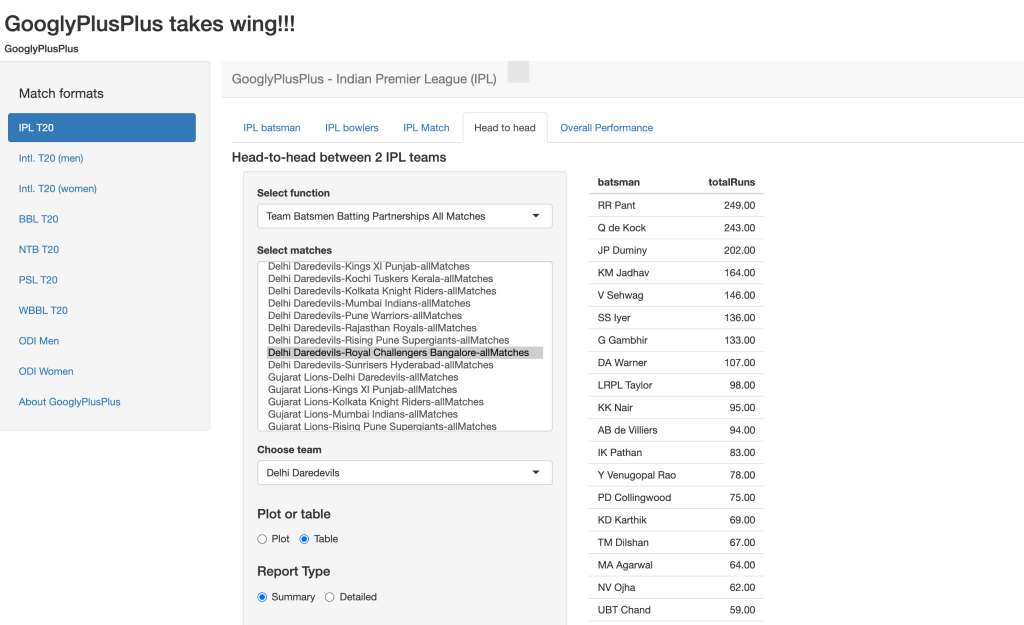This screenshot has width=1024, height=625.
Task: Expand the Choose team dropdown
Action: [x=404, y=472]
